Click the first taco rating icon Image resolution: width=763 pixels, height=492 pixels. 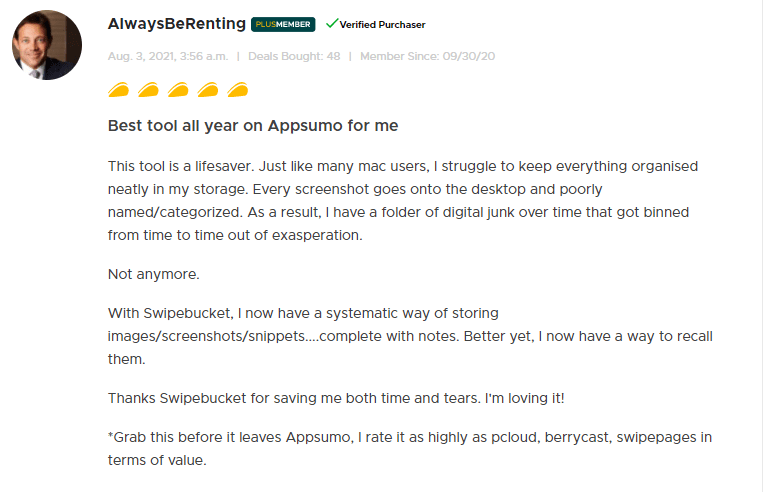tap(118, 91)
